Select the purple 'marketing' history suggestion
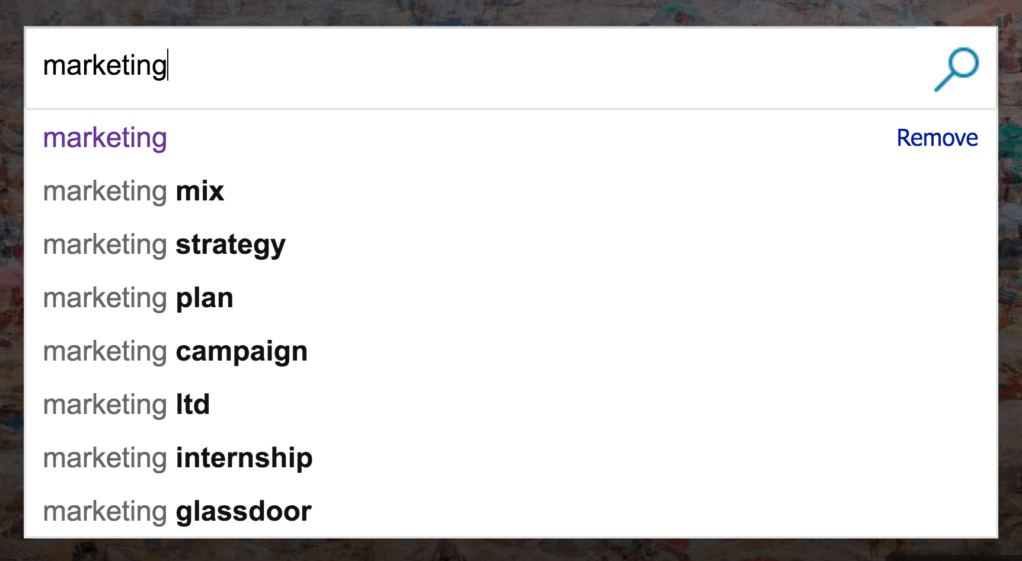The height and width of the screenshot is (561, 1022). click(x=105, y=138)
